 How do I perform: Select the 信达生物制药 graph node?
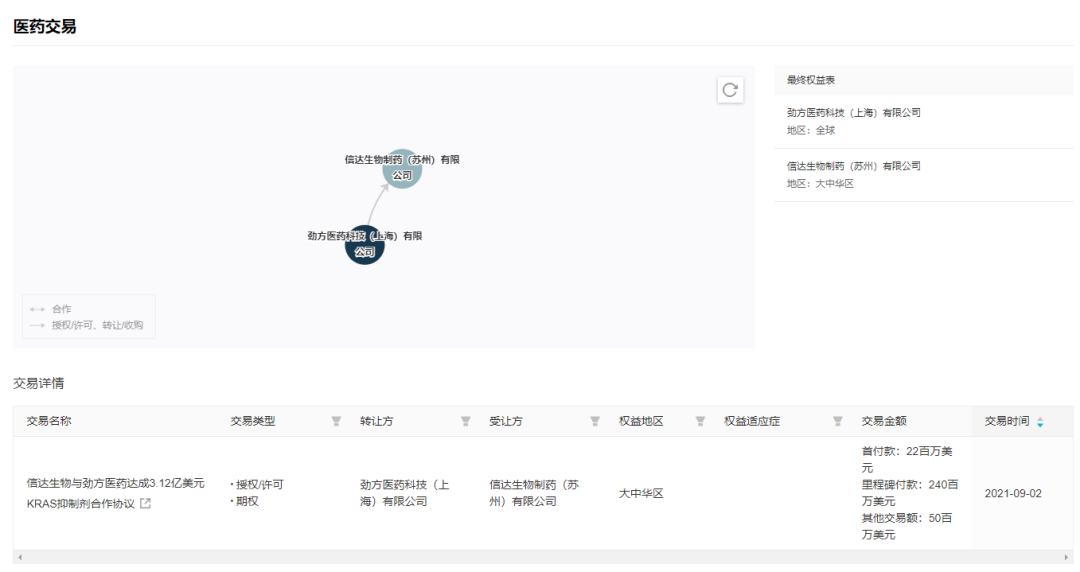402,168
